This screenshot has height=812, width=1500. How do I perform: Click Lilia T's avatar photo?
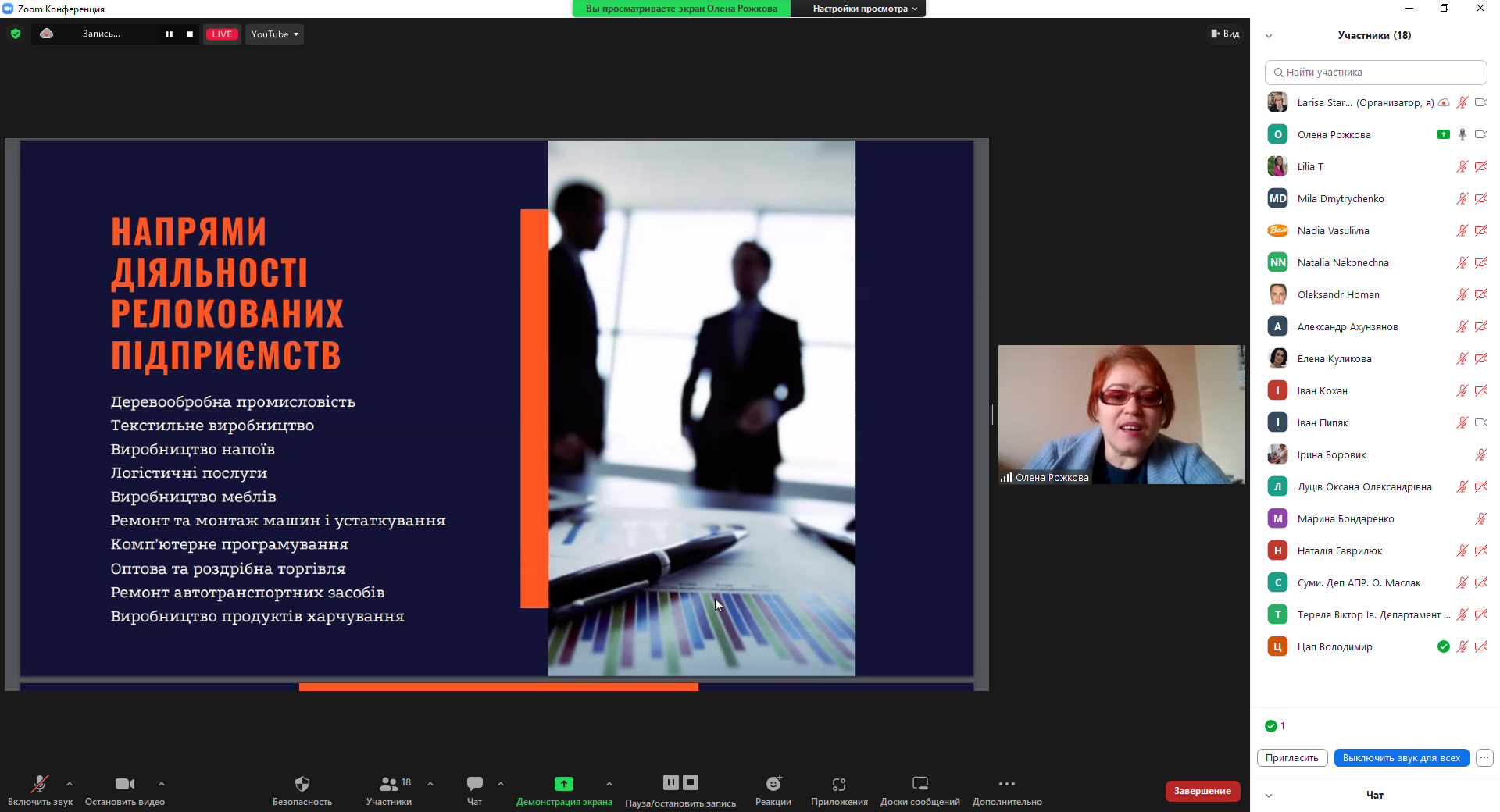pos(1277,166)
